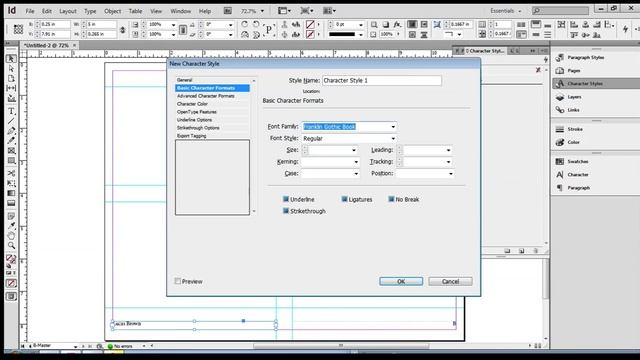Open the Table menu
640x360 pixels.
[135, 11]
